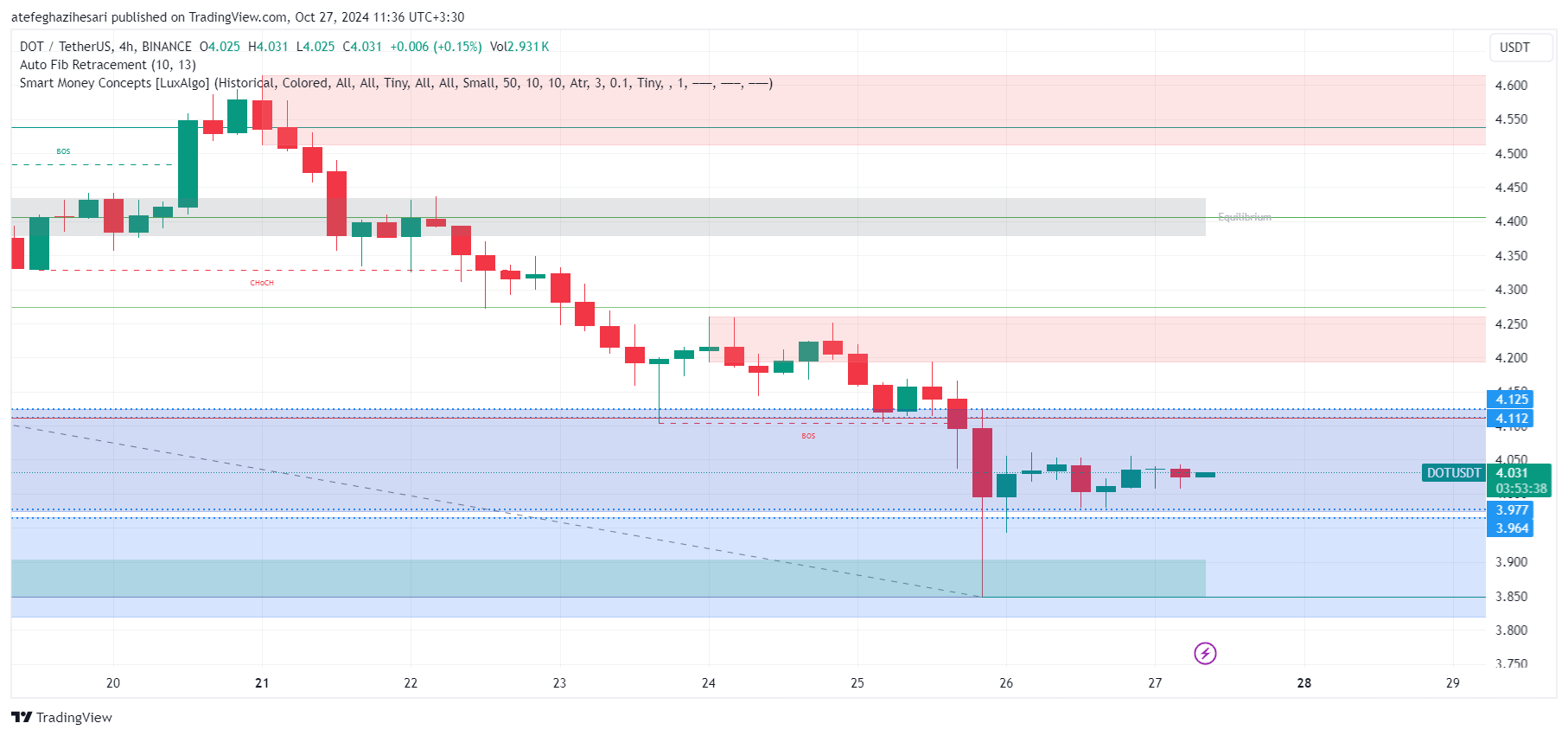Click the +0.006 (+0.15%) change value
The width and height of the screenshot is (1568, 736).
tap(436, 47)
